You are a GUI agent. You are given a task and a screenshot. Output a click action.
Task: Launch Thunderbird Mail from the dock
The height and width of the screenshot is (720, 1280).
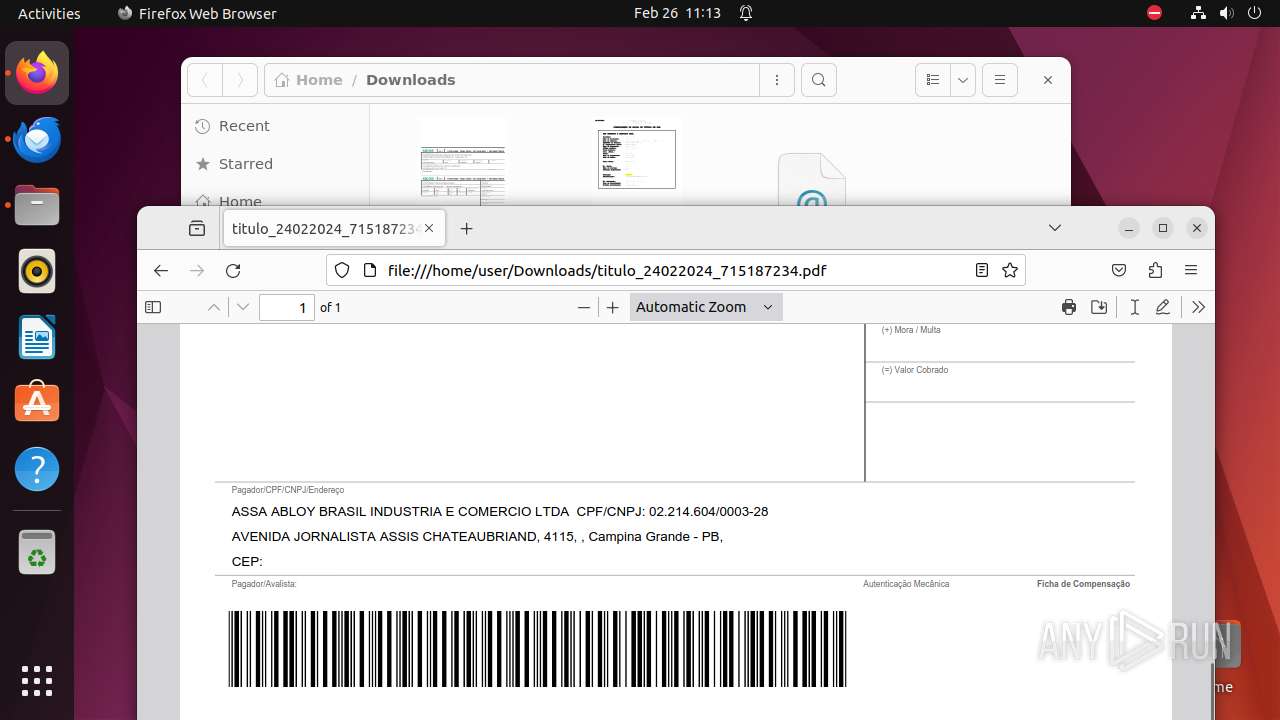(x=37, y=139)
